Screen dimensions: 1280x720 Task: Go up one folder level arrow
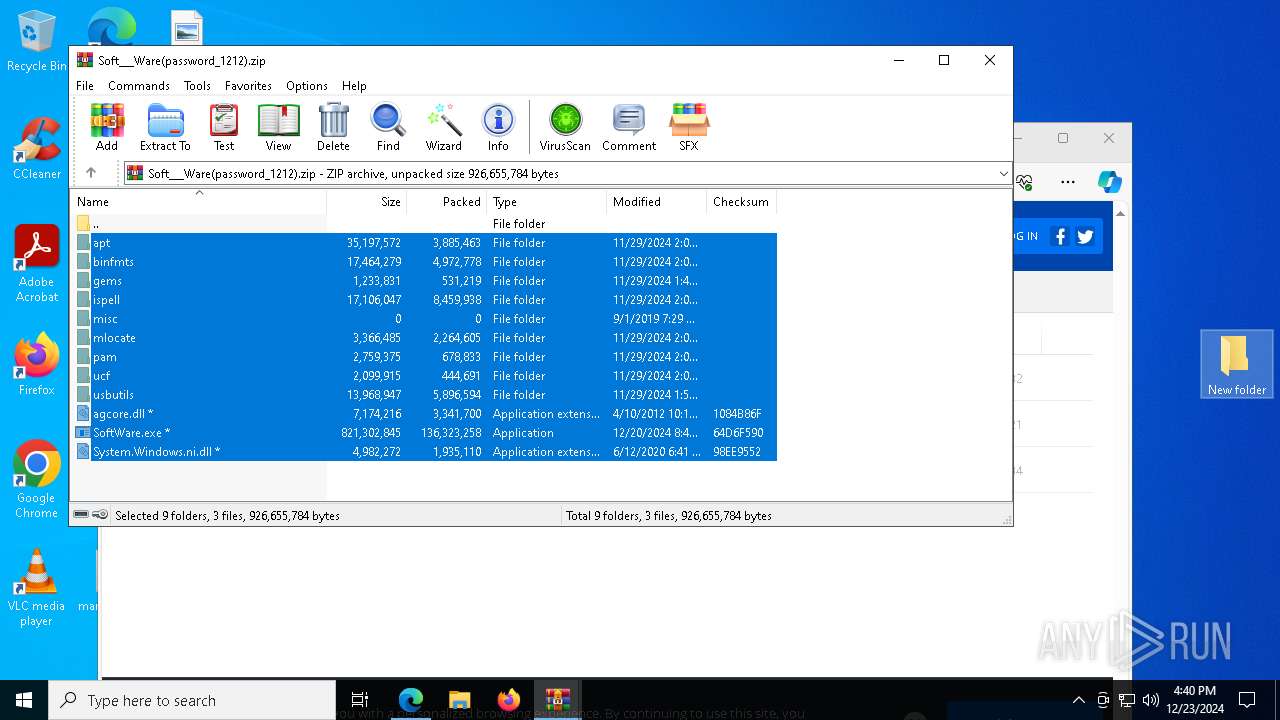point(91,173)
